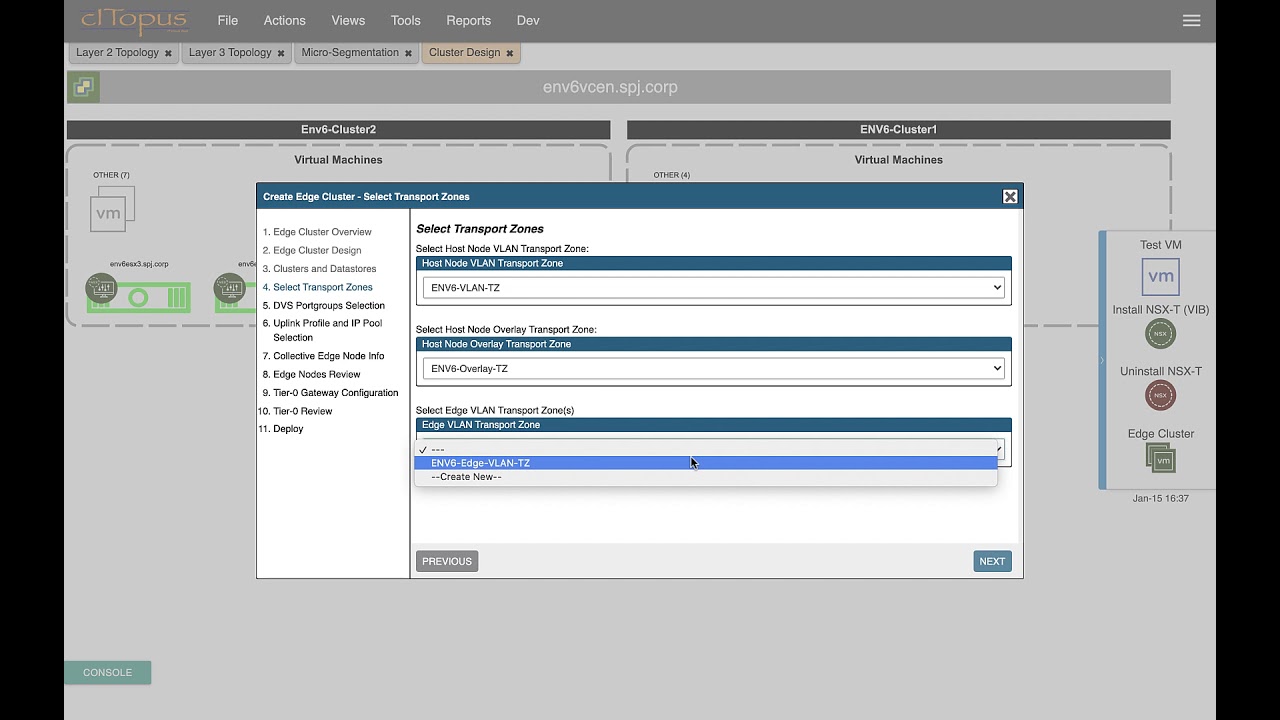
Task: Click the OTHER (7) virtual machines icon
Action: [112, 208]
